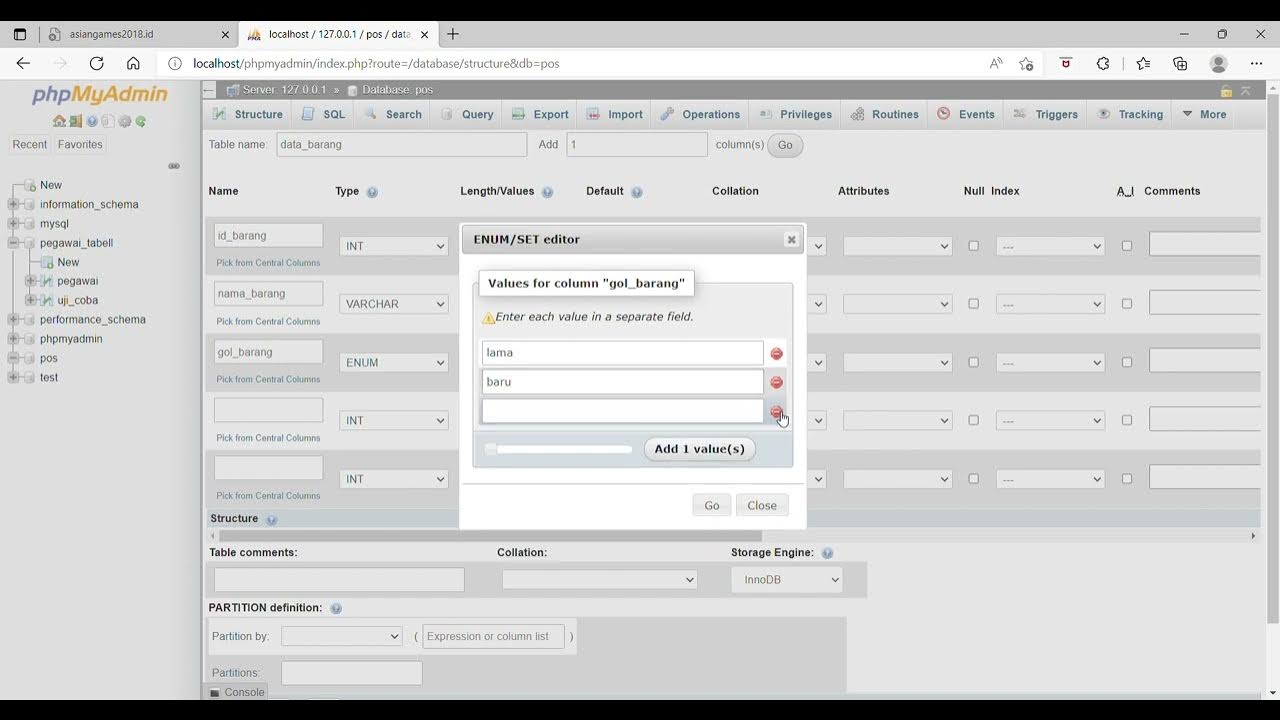Click Add 1 value(s) button
The image size is (1280, 720).
tap(700, 449)
